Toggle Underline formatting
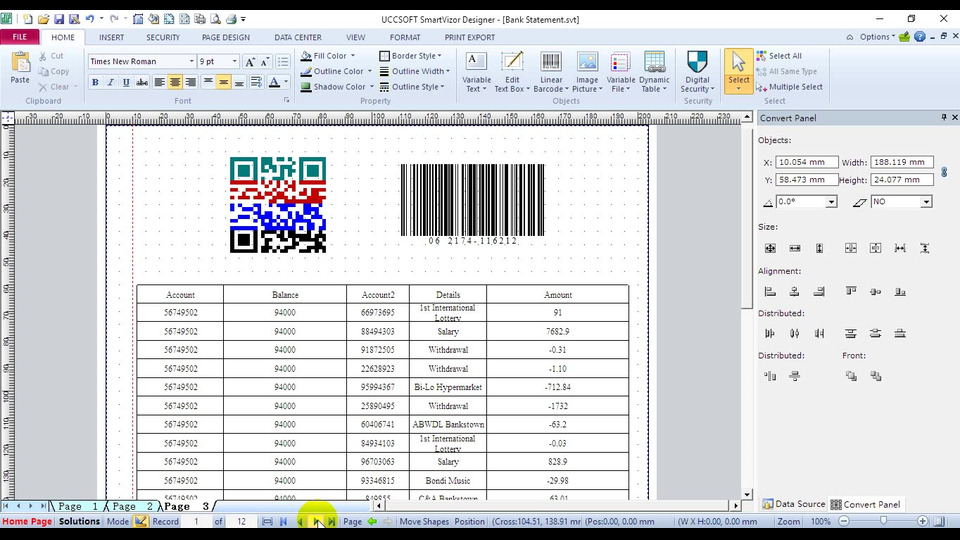 [126, 82]
